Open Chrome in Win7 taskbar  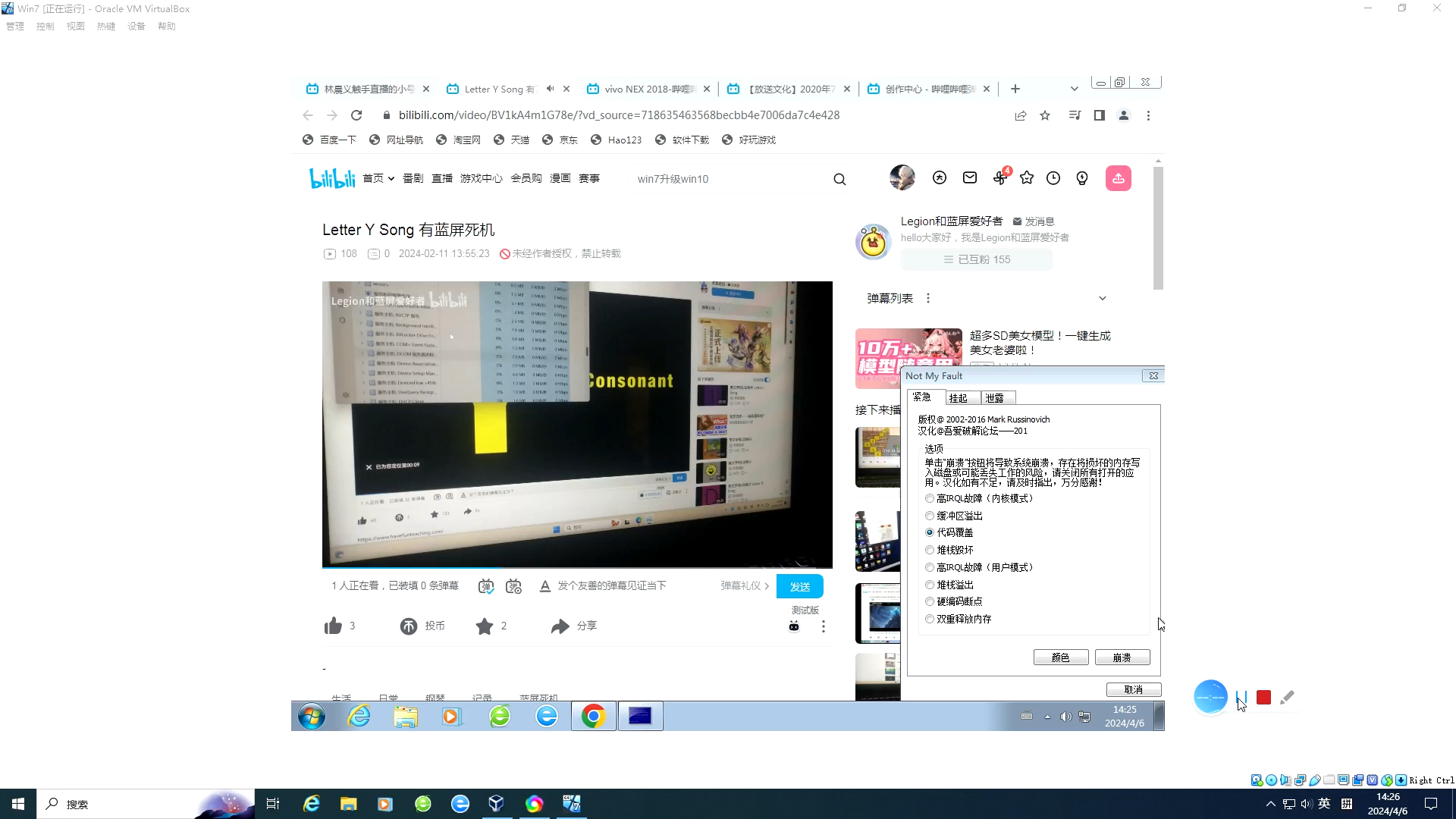coord(593,716)
